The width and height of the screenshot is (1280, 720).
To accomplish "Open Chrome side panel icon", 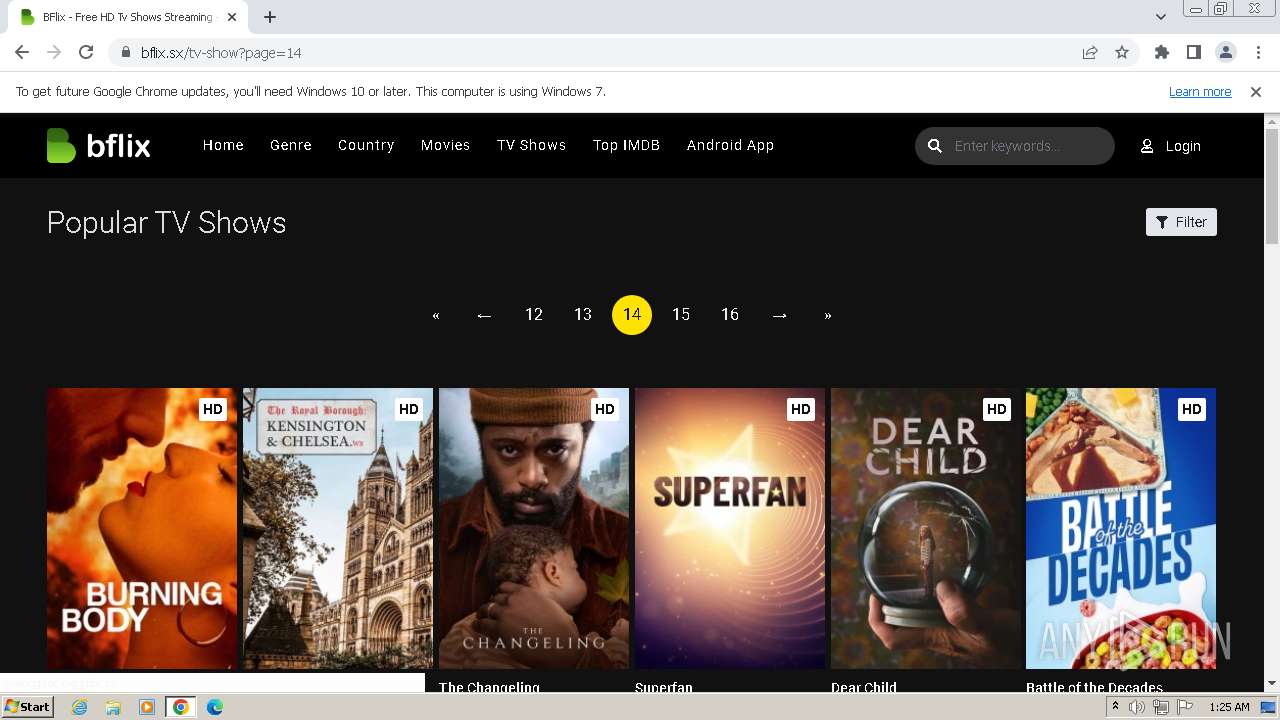I will (1193, 52).
